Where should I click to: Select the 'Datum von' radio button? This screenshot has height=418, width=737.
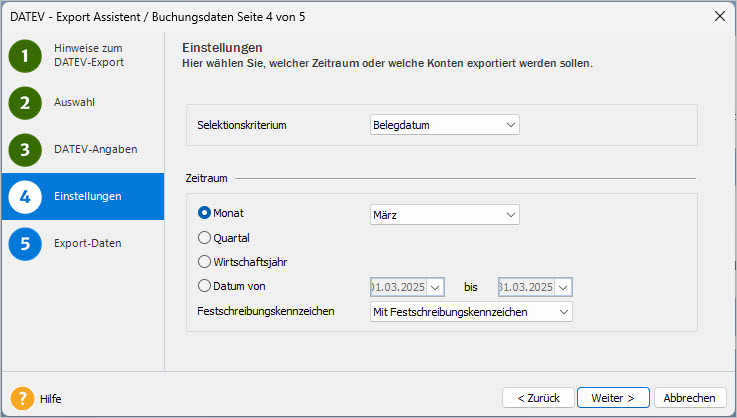coord(204,285)
